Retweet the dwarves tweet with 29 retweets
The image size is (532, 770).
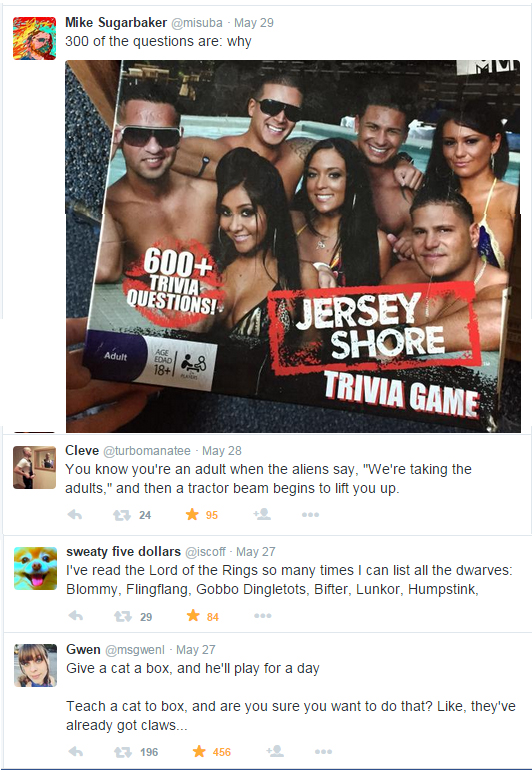[x=123, y=616]
